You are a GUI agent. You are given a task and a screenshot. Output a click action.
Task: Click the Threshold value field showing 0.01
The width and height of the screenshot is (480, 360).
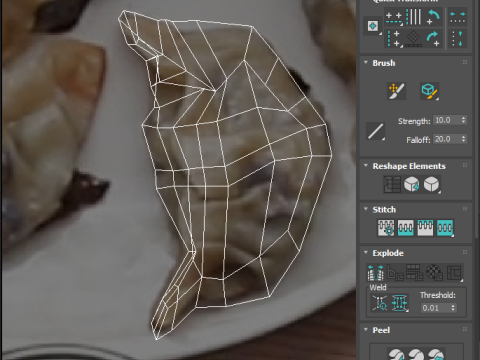click(x=435, y=308)
